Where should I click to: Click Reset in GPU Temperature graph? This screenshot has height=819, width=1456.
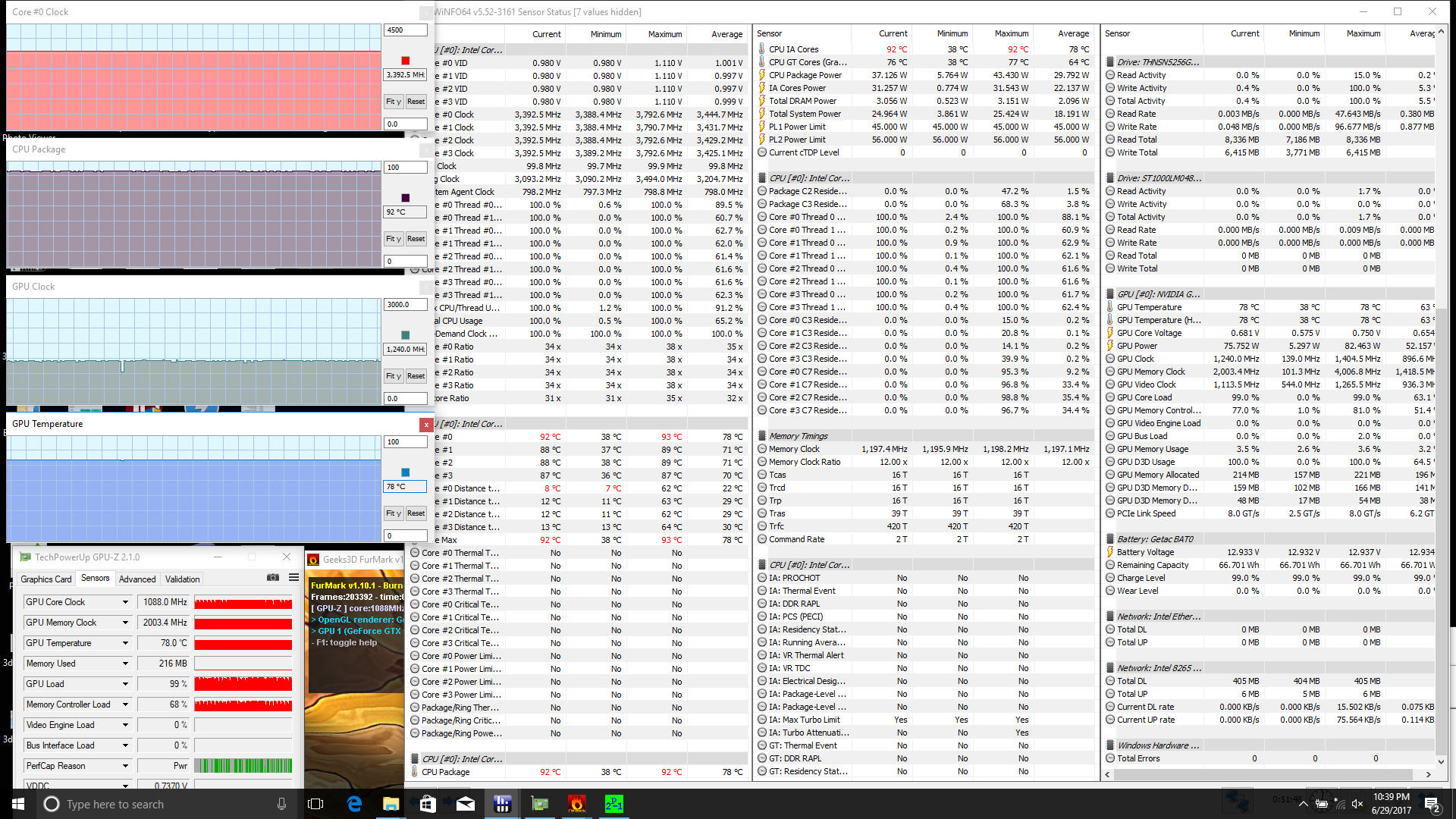(416, 513)
